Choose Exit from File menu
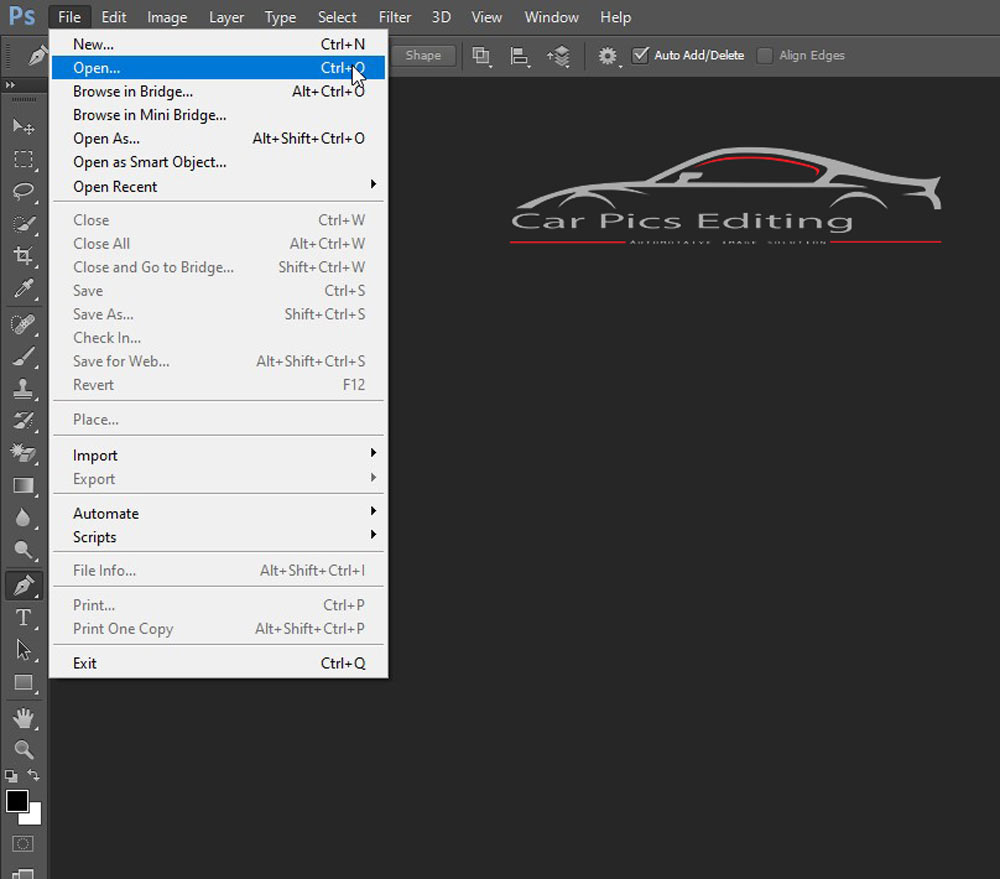1000x879 pixels. pyautogui.click(x=217, y=663)
